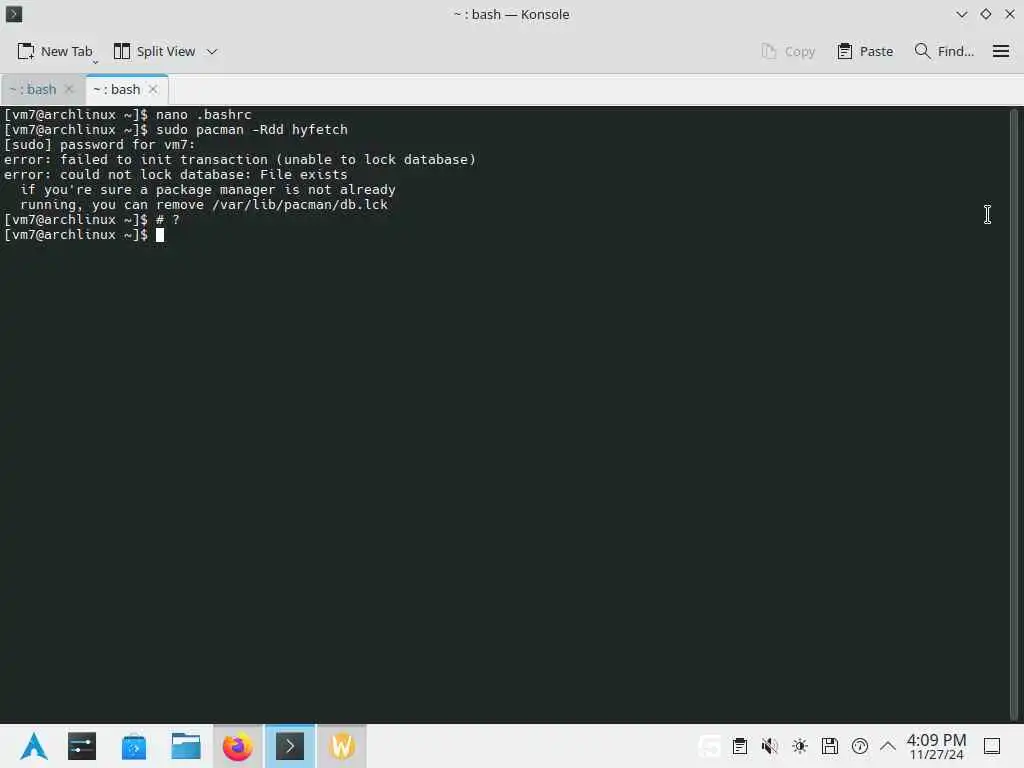Screen dimensions: 1024x768
Task: Open the hamburger menu in Konsole
Action: coord(1000,52)
